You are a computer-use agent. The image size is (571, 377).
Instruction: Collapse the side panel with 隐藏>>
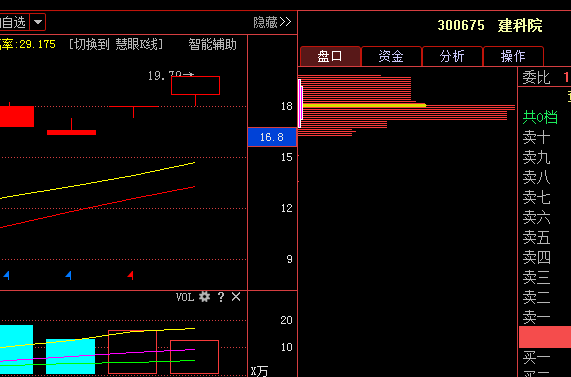272,23
